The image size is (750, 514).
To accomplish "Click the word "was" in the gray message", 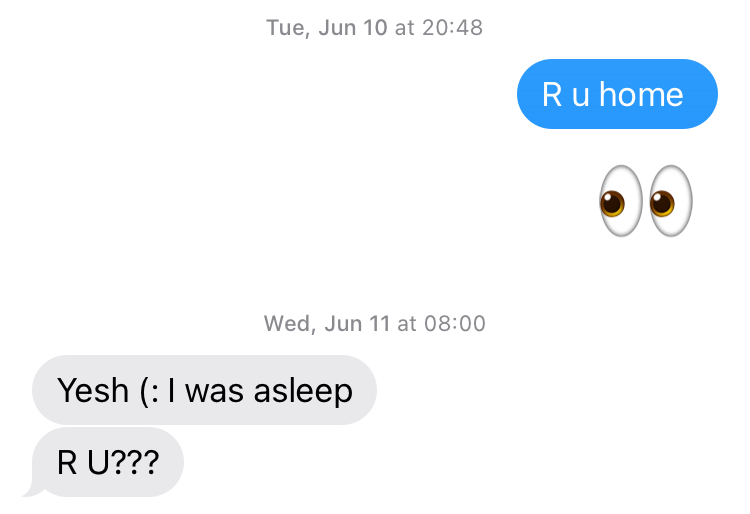I will coord(212,390).
